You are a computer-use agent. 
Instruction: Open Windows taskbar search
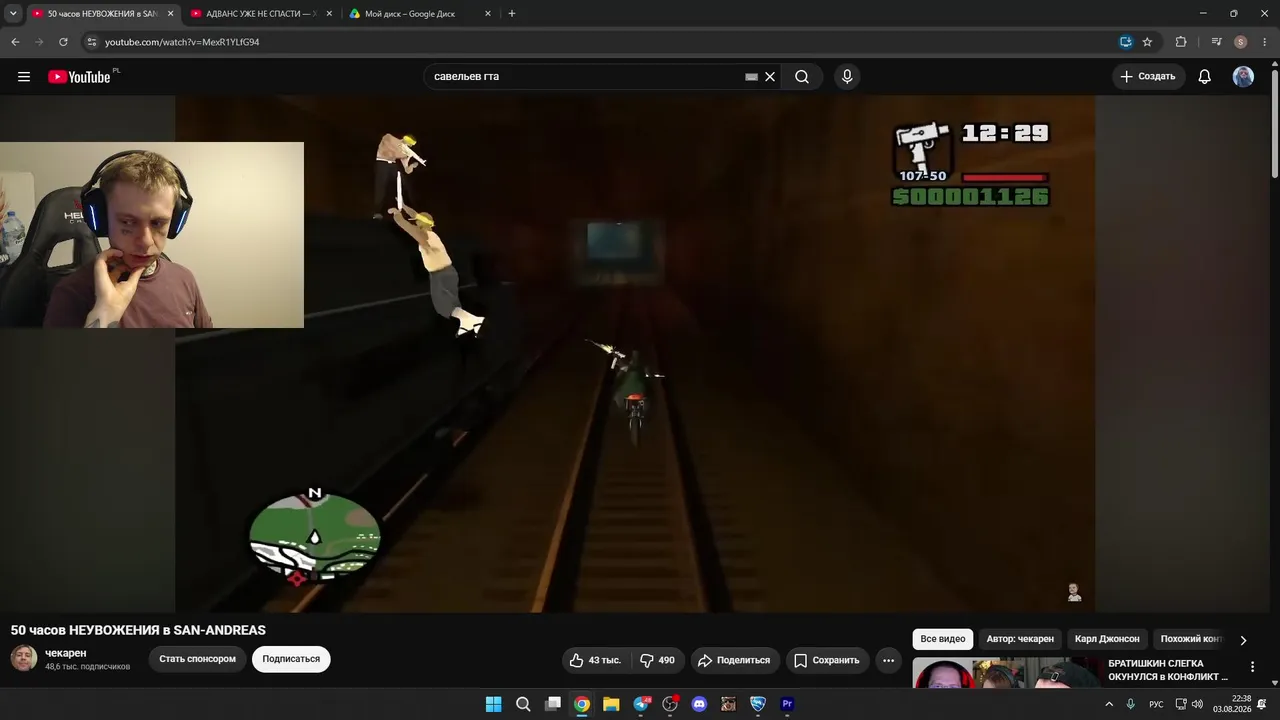[x=523, y=704]
